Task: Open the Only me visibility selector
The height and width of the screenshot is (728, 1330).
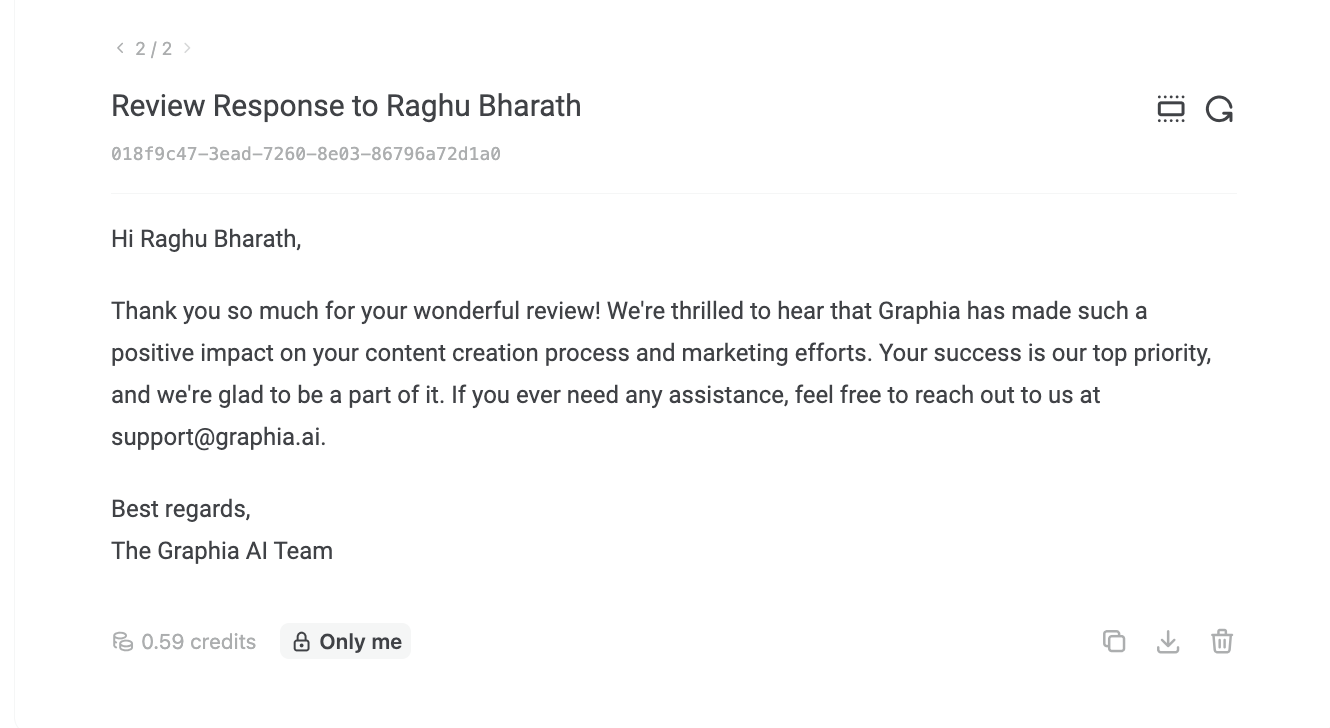Action: [346, 642]
